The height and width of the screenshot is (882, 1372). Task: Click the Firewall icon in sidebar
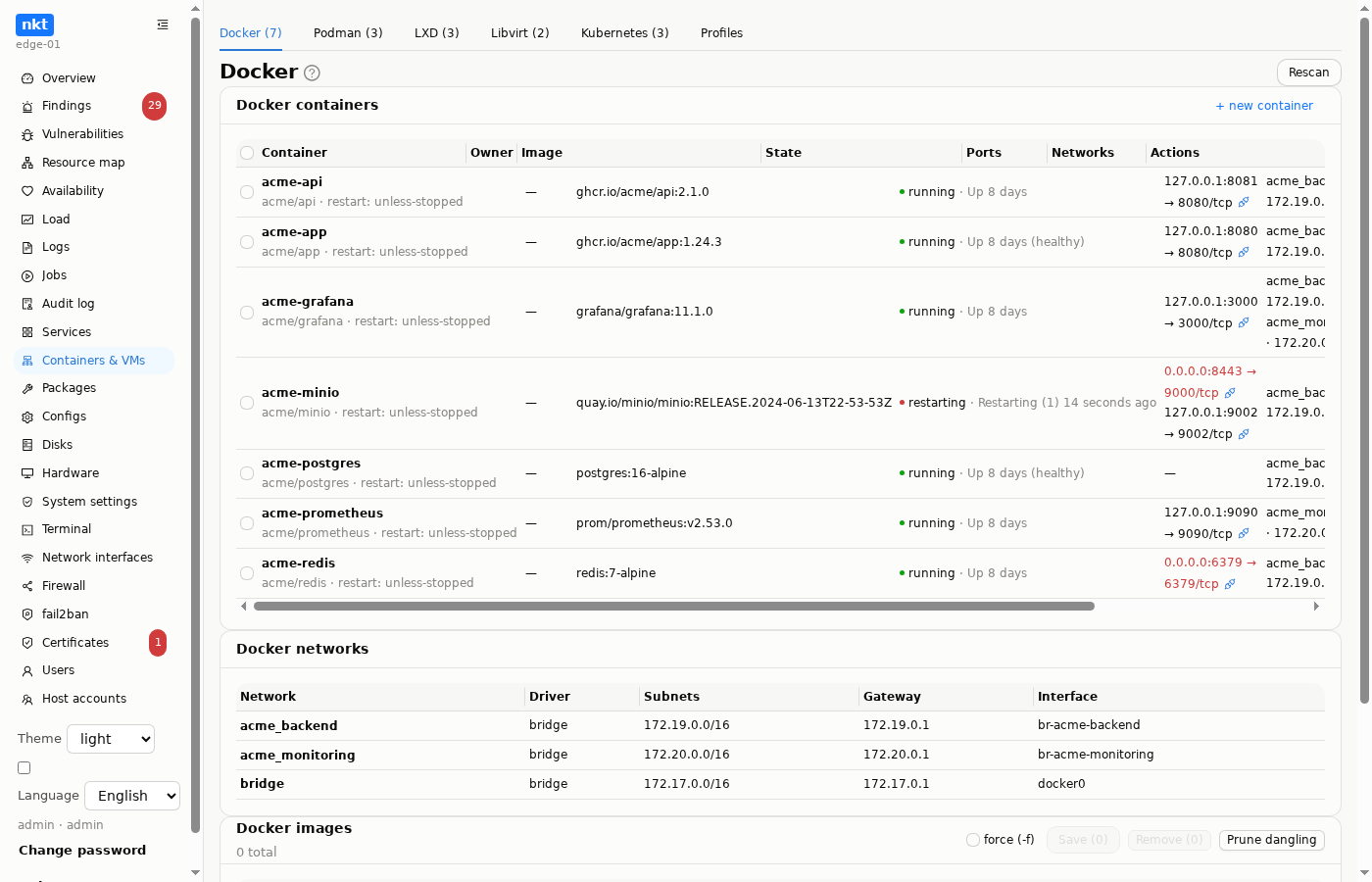click(x=27, y=586)
